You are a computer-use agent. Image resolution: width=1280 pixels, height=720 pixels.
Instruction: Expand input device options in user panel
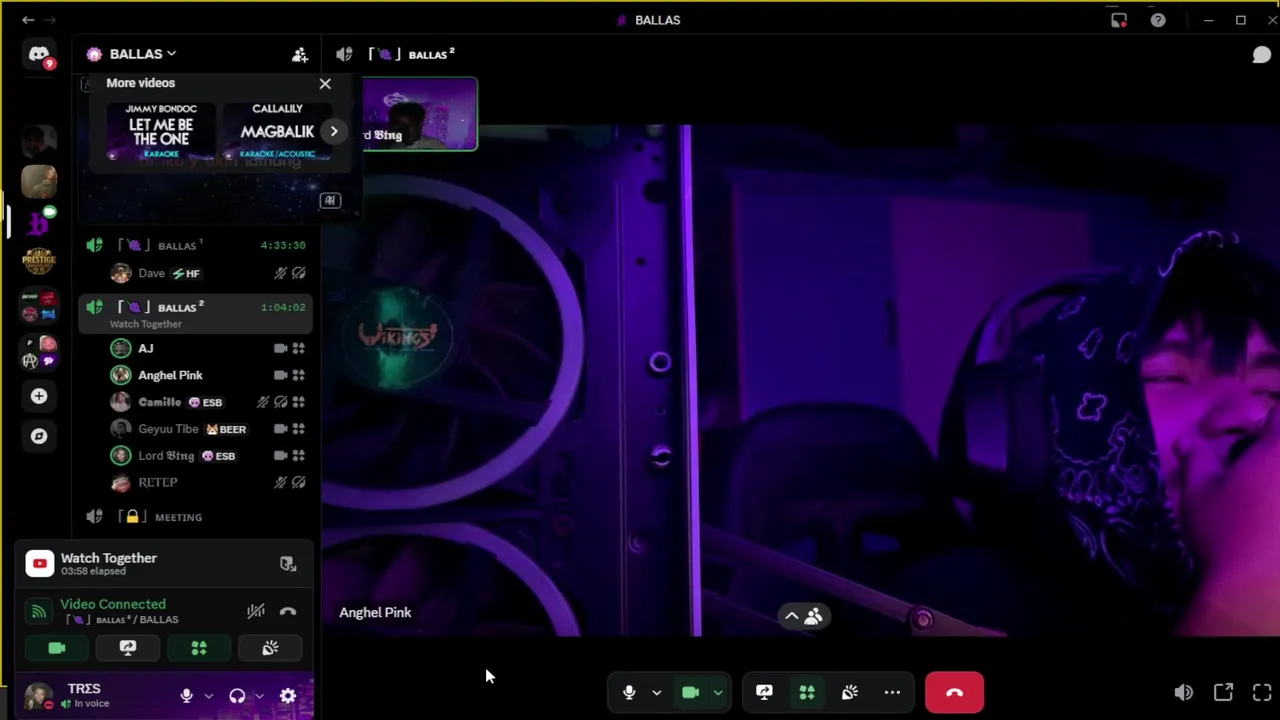(x=208, y=696)
